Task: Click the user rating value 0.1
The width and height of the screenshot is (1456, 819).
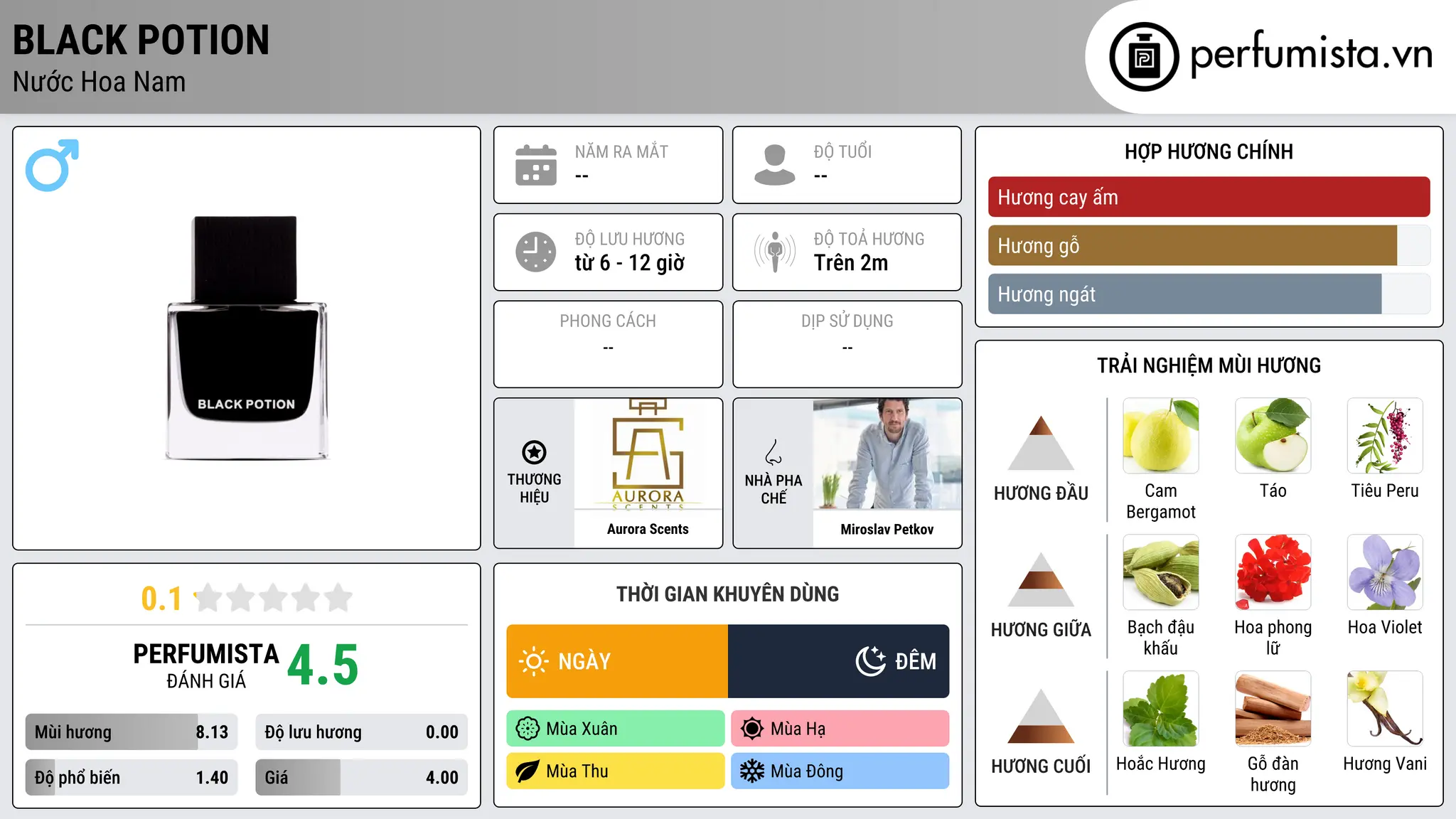Action: pos(161,599)
